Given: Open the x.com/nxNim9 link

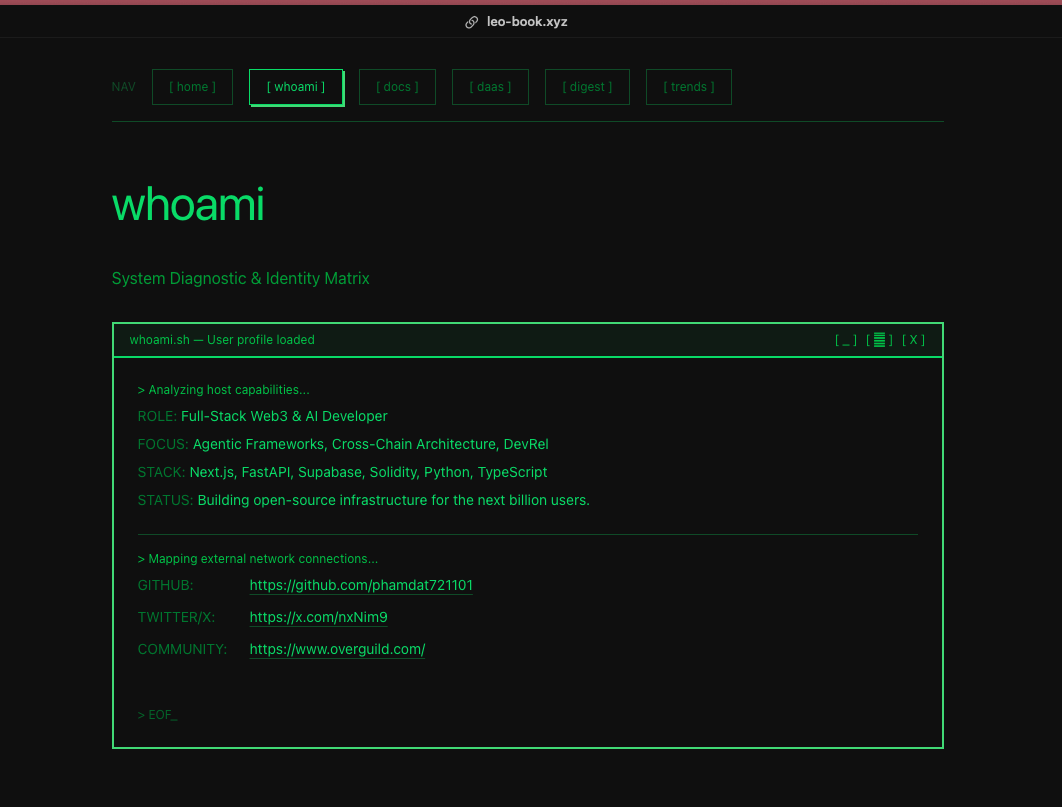Looking at the screenshot, I should [318, 617].
